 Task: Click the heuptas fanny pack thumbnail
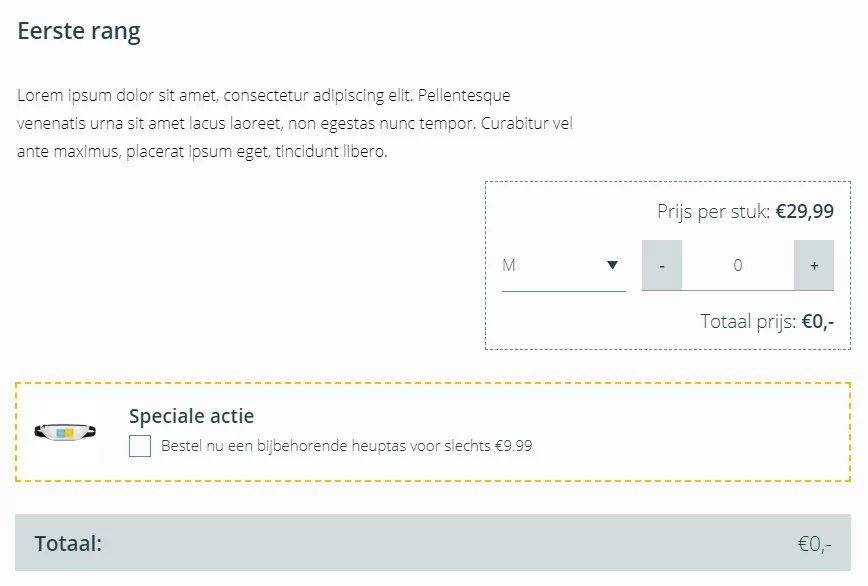65,432
